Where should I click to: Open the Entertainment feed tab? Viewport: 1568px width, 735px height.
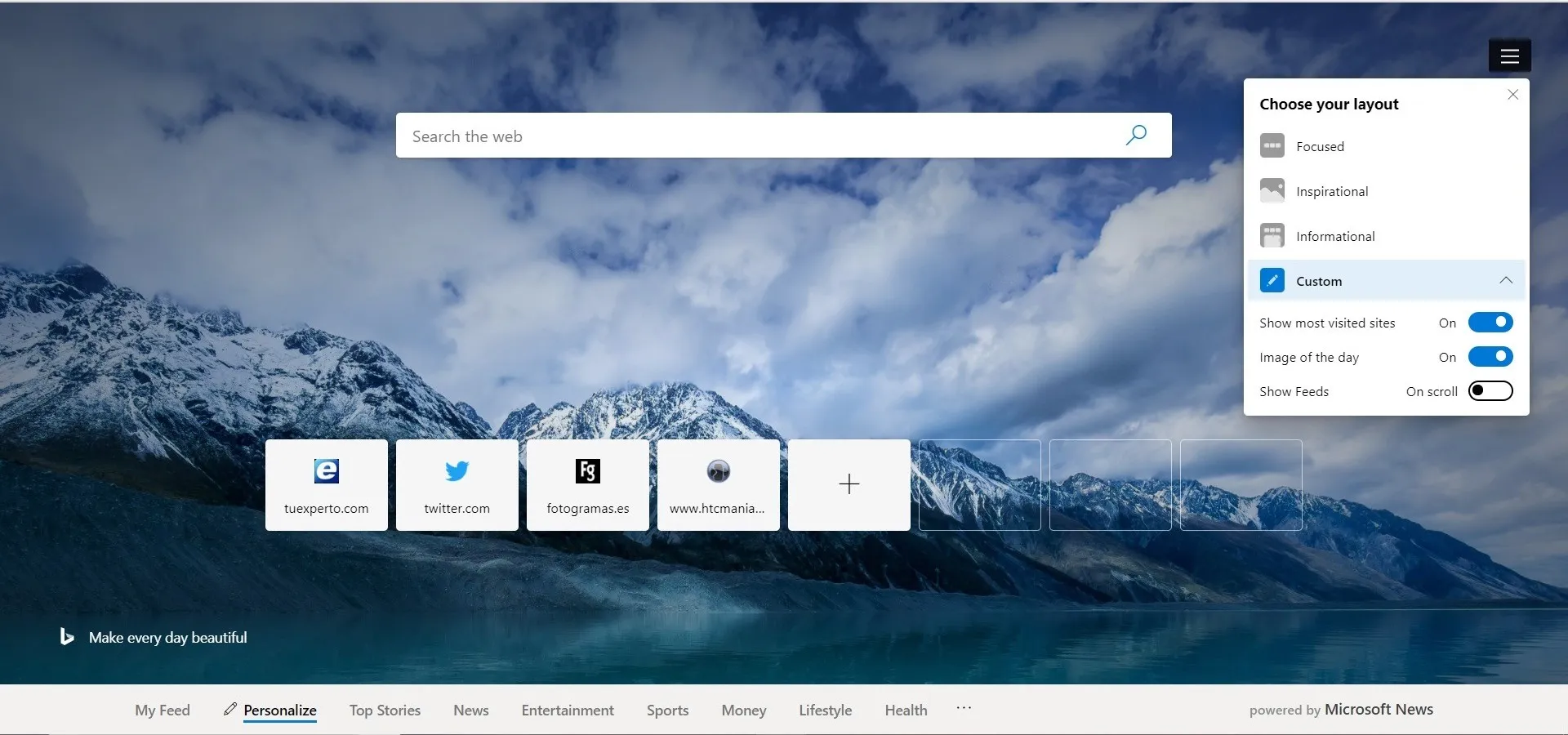[568, 710]
